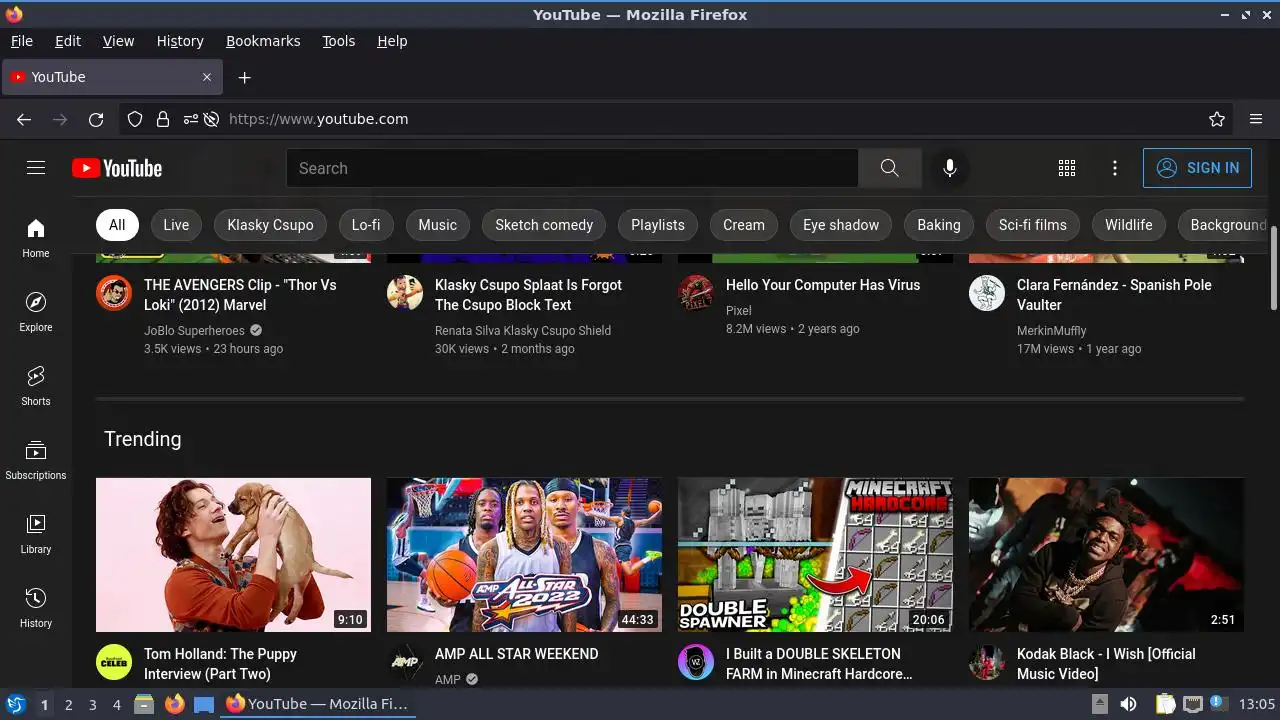1280x720 pixels.
Task: Open the YouTube hamburger guide menu
Action: pos(36,168)
